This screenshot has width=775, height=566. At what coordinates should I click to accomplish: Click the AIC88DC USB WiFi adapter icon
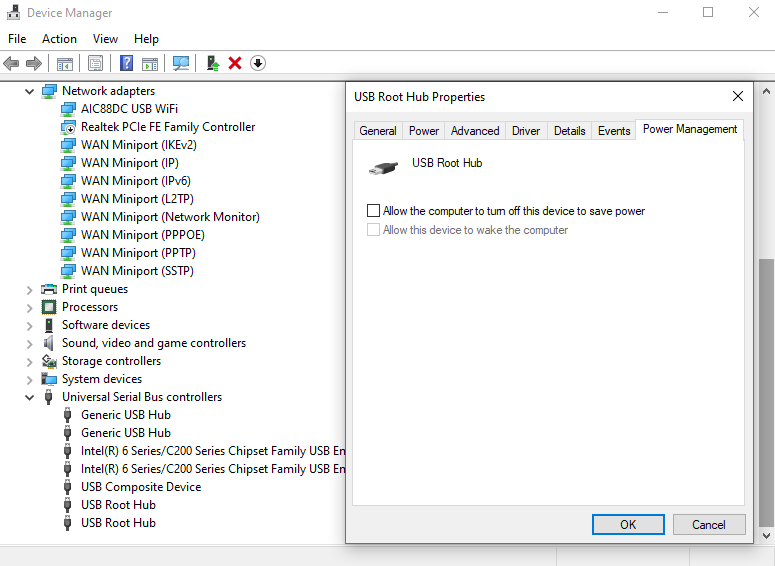68,109
